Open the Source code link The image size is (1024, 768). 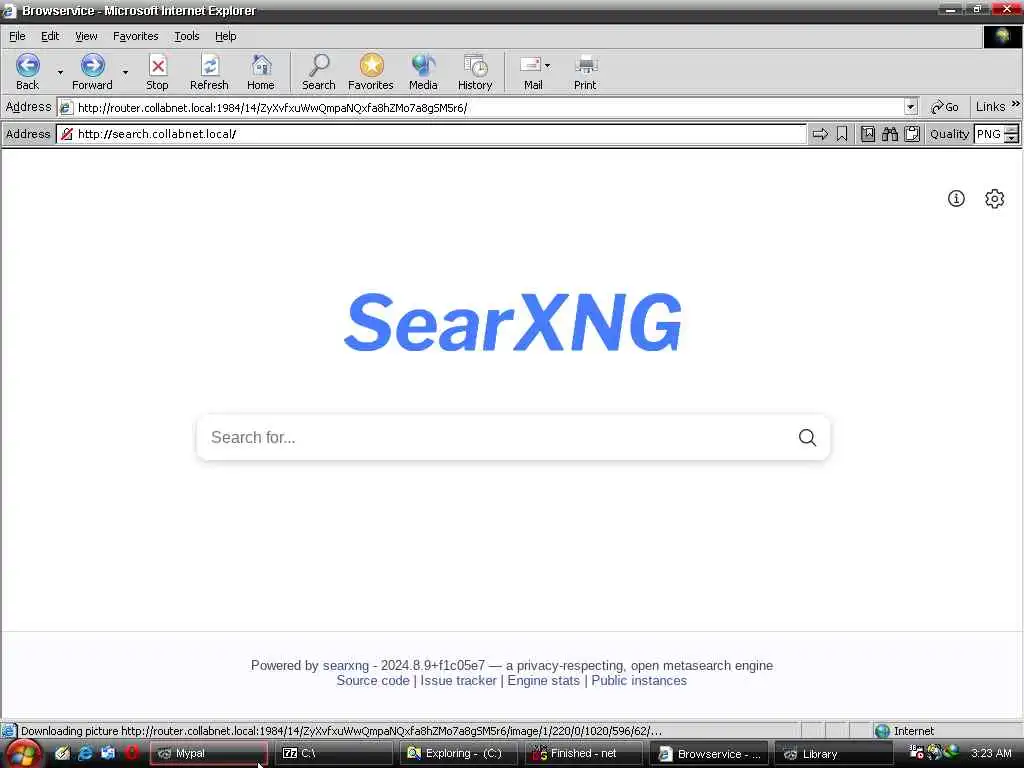point(373,680)
